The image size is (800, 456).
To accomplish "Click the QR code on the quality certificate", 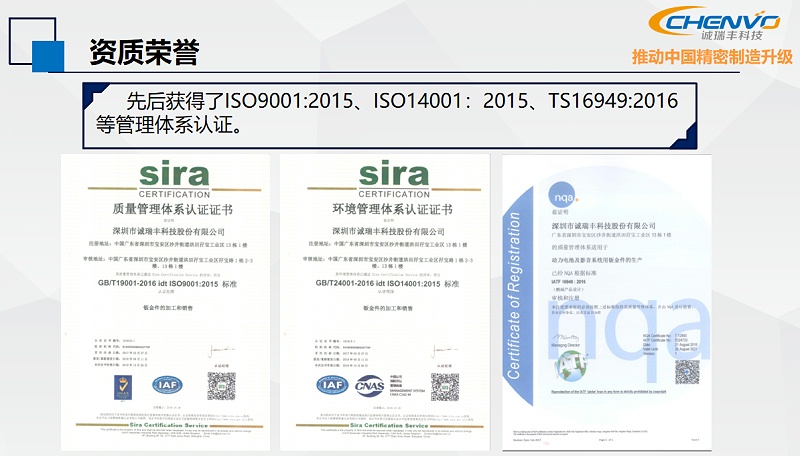I will (220, 386).
